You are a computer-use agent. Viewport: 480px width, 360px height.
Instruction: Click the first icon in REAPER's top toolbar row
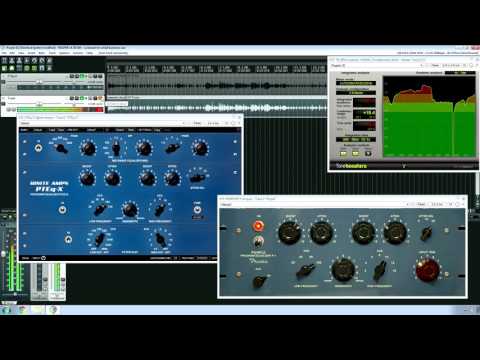[4, 60]
